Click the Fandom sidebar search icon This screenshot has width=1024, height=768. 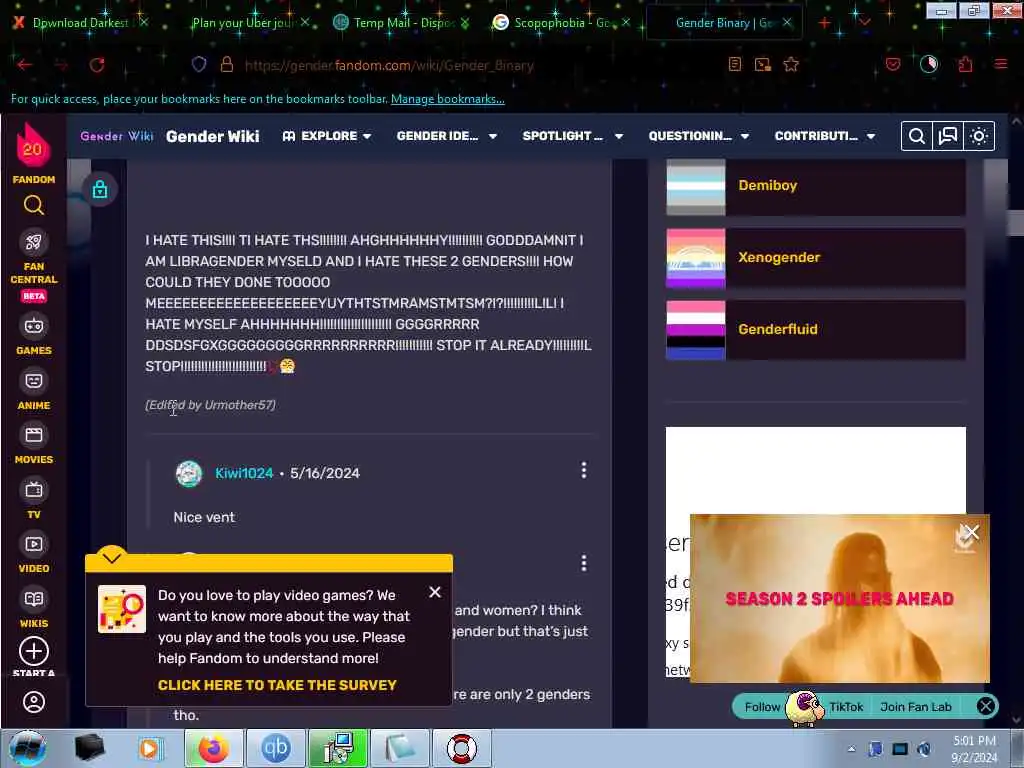(34, 206)
